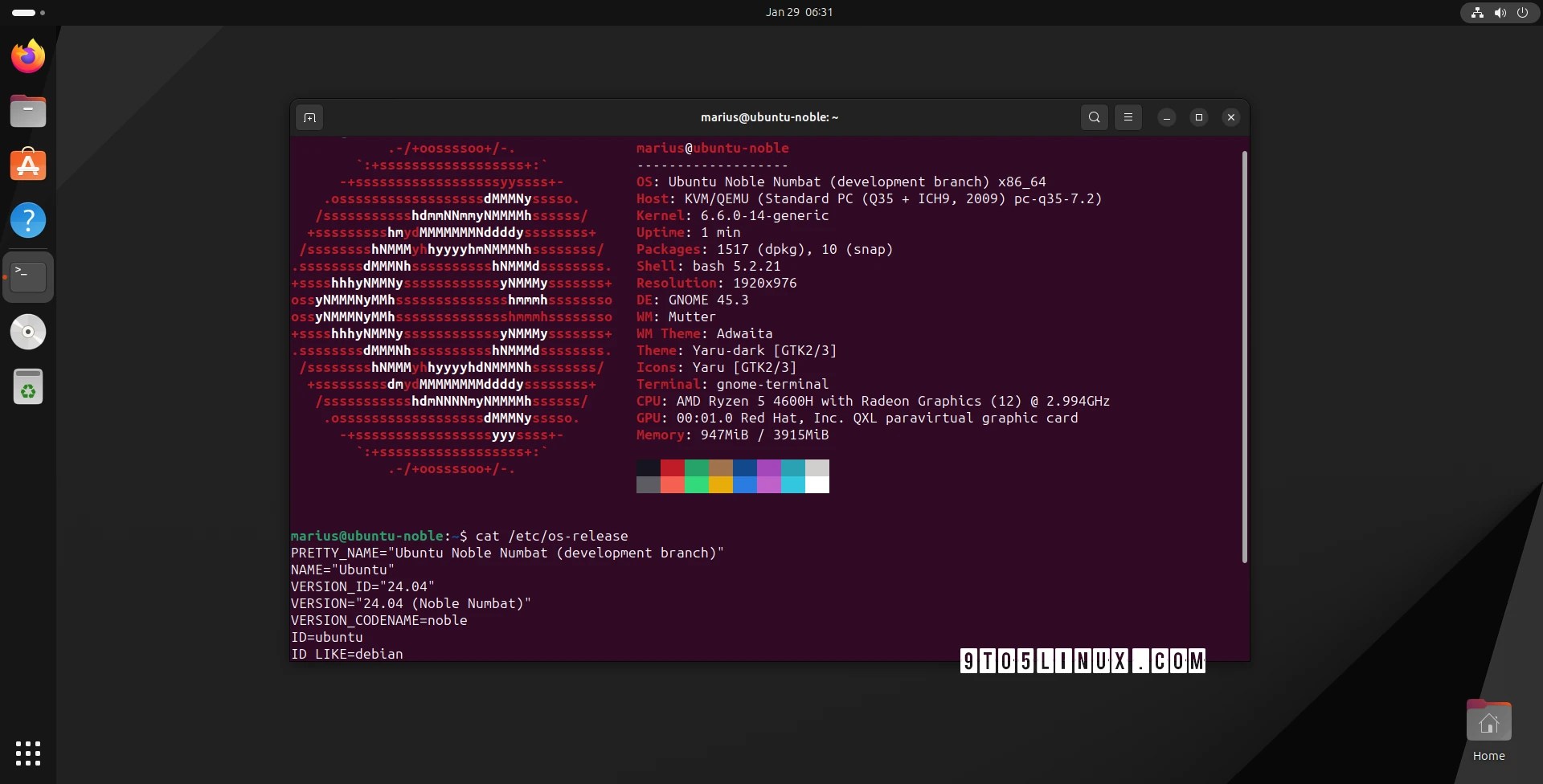1543x784 pixels.
Task: Open clock and calendar menu
Action: [x=799, y=12]
